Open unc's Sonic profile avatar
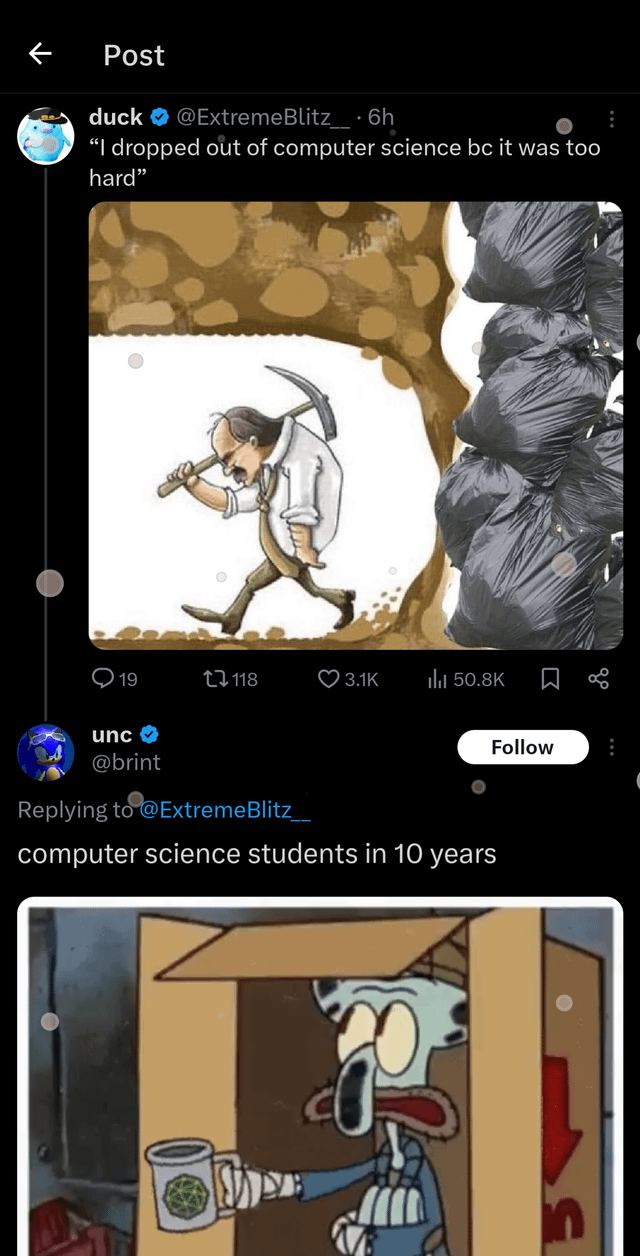The height and width of the screenshot is (1256, 640). tap(46, 752)
